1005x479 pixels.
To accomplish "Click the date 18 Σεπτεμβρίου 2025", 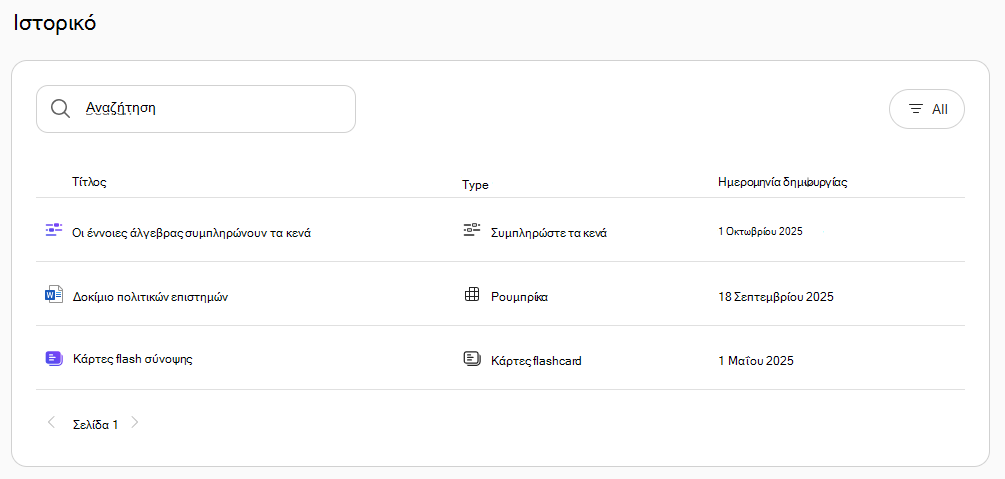I will click(x=776, y=297).
